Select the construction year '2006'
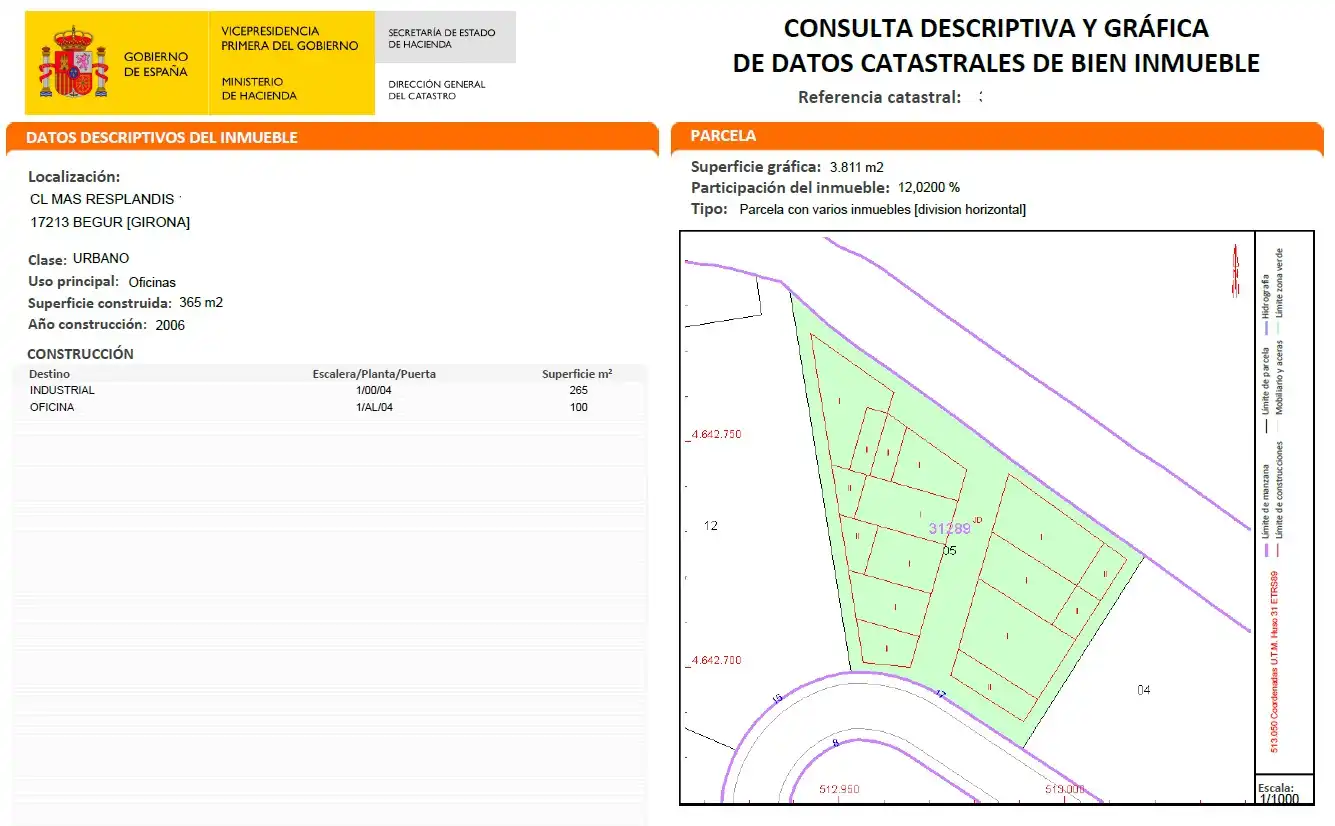This screenshot has height=826, width=1335. [170, 325]
